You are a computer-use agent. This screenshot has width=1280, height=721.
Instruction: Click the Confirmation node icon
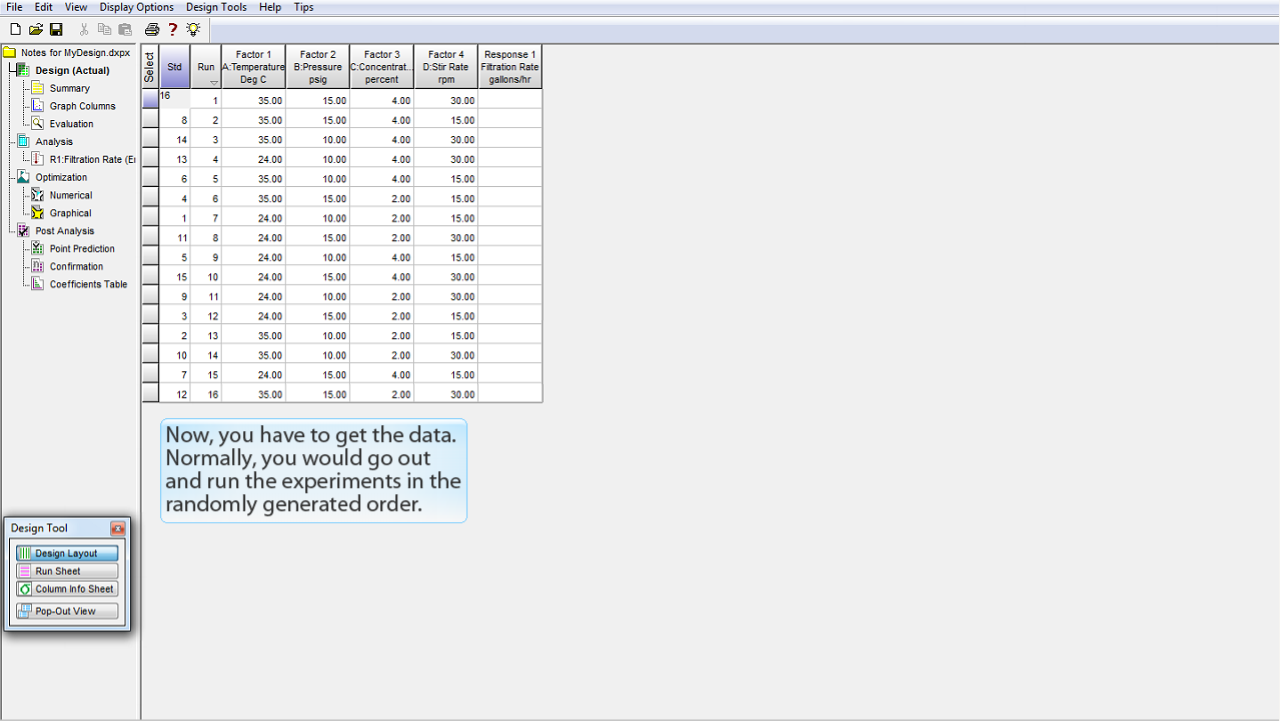[38, 267]
